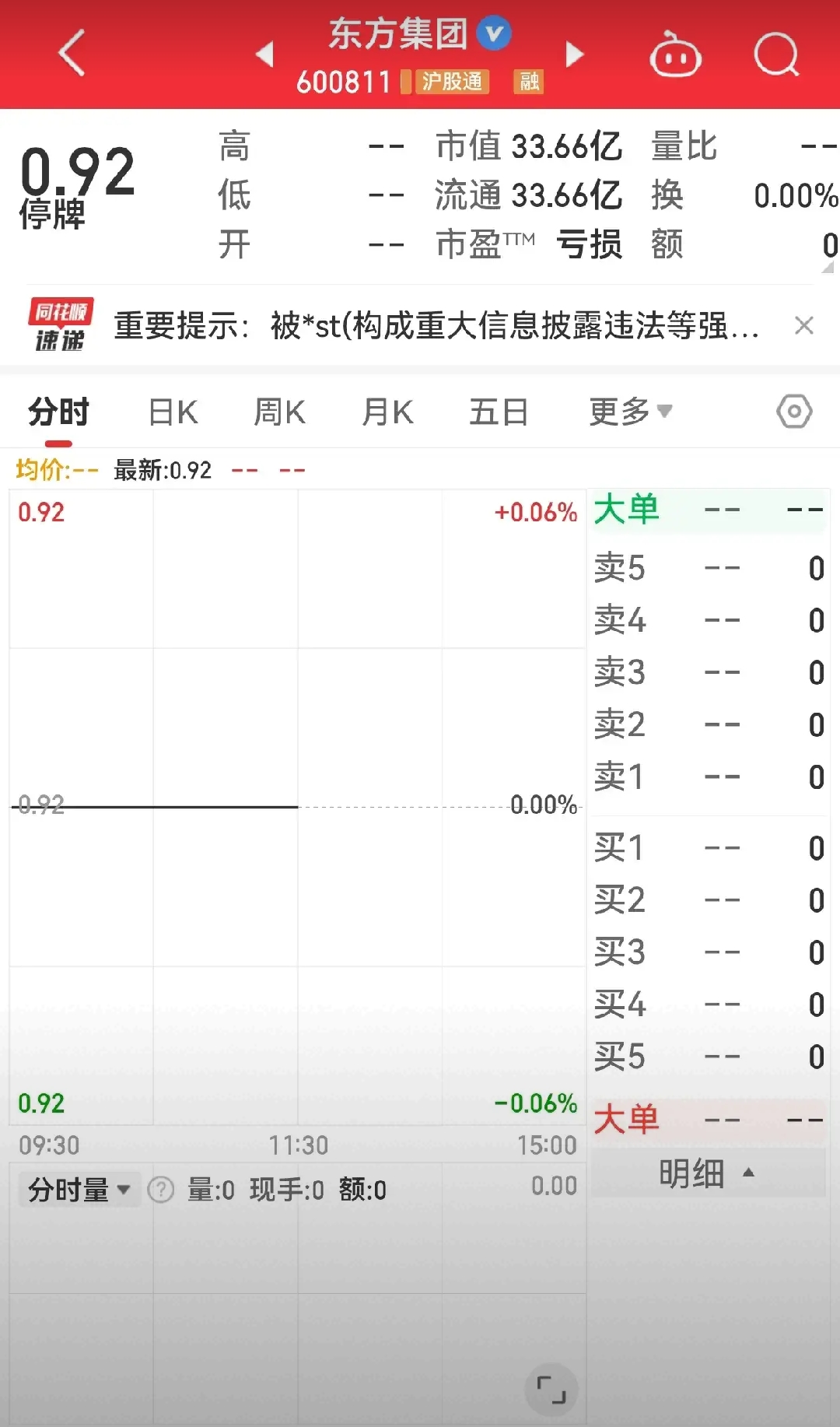Select the 卖5 order row

[709, 568]
